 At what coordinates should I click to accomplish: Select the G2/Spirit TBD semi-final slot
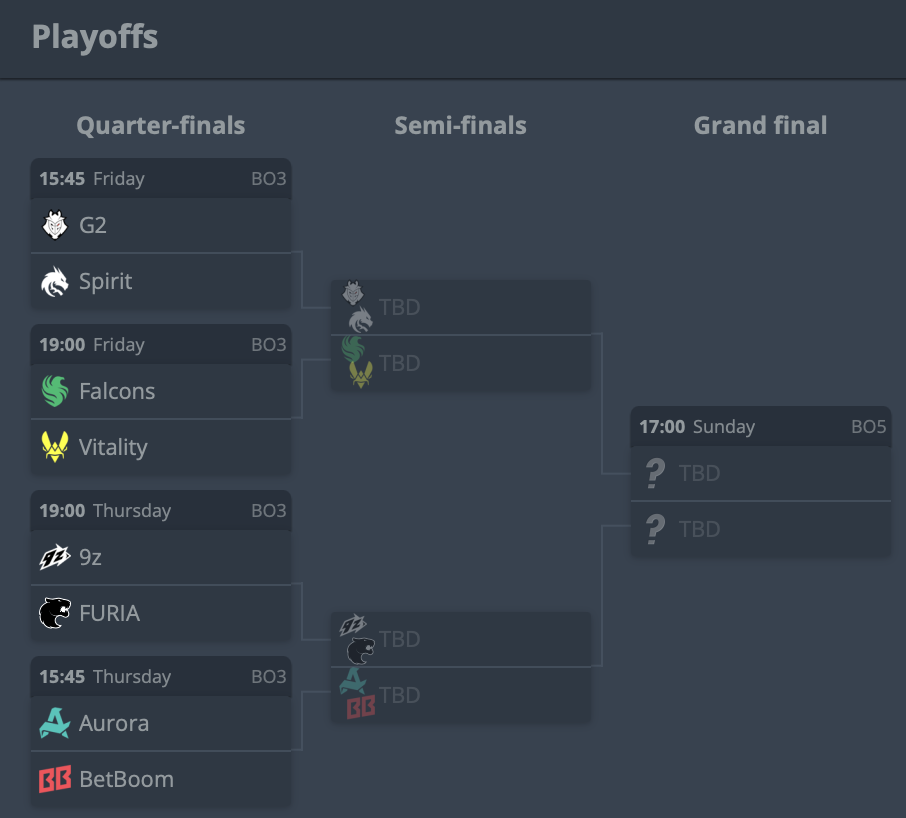461,307
